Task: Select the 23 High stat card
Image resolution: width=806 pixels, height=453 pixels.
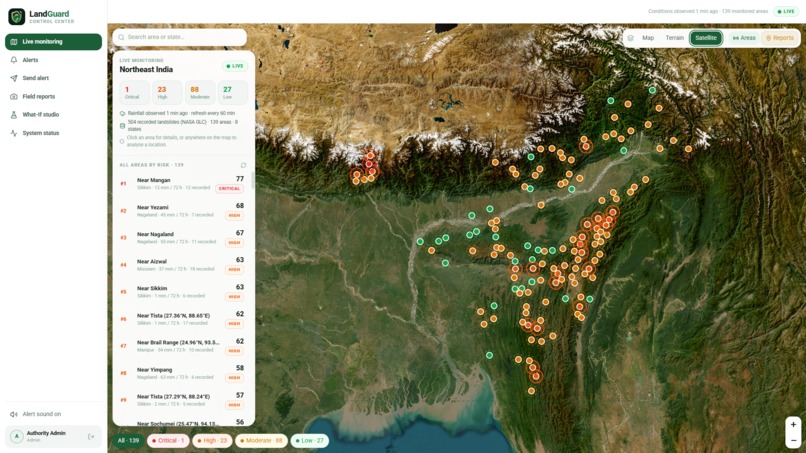Action: tap(167, 93)
